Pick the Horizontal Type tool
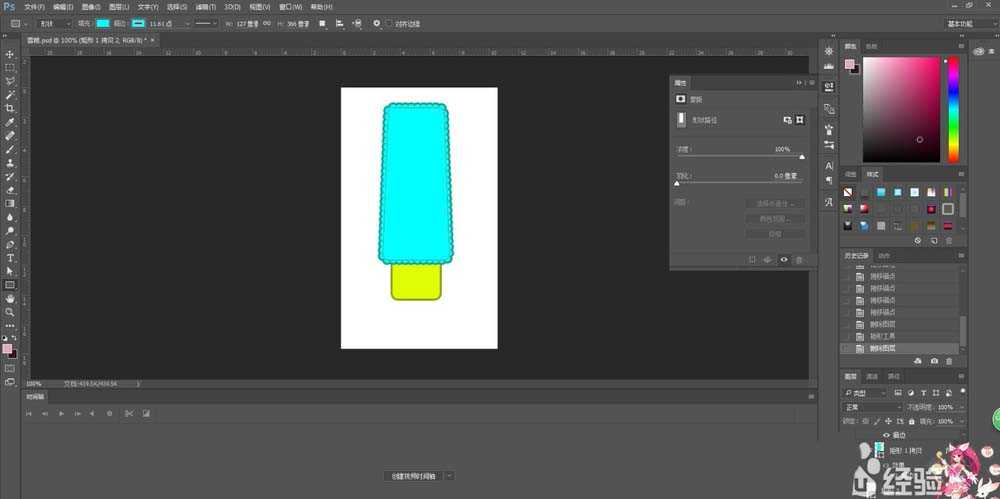 point(10,257)
